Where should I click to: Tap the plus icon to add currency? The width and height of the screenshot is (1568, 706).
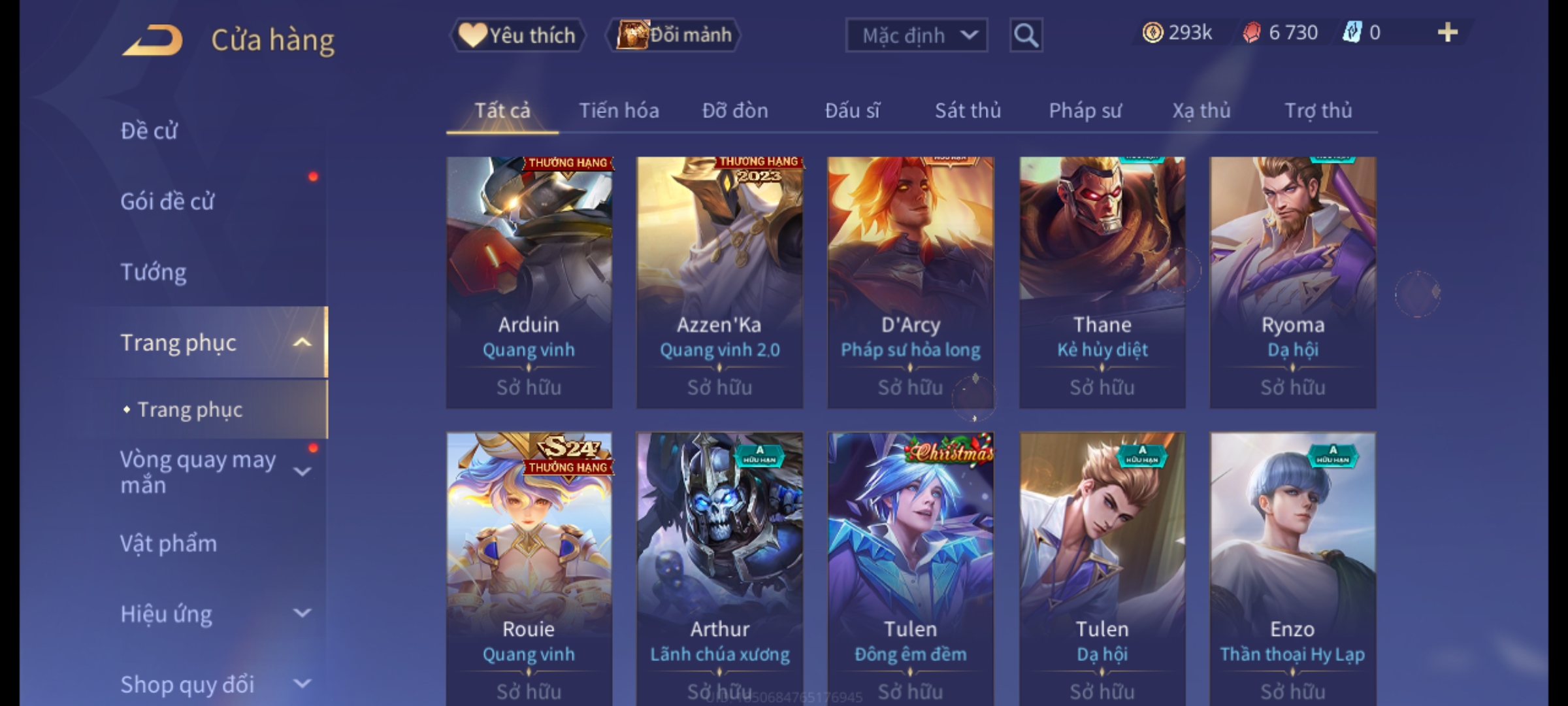1448,32
